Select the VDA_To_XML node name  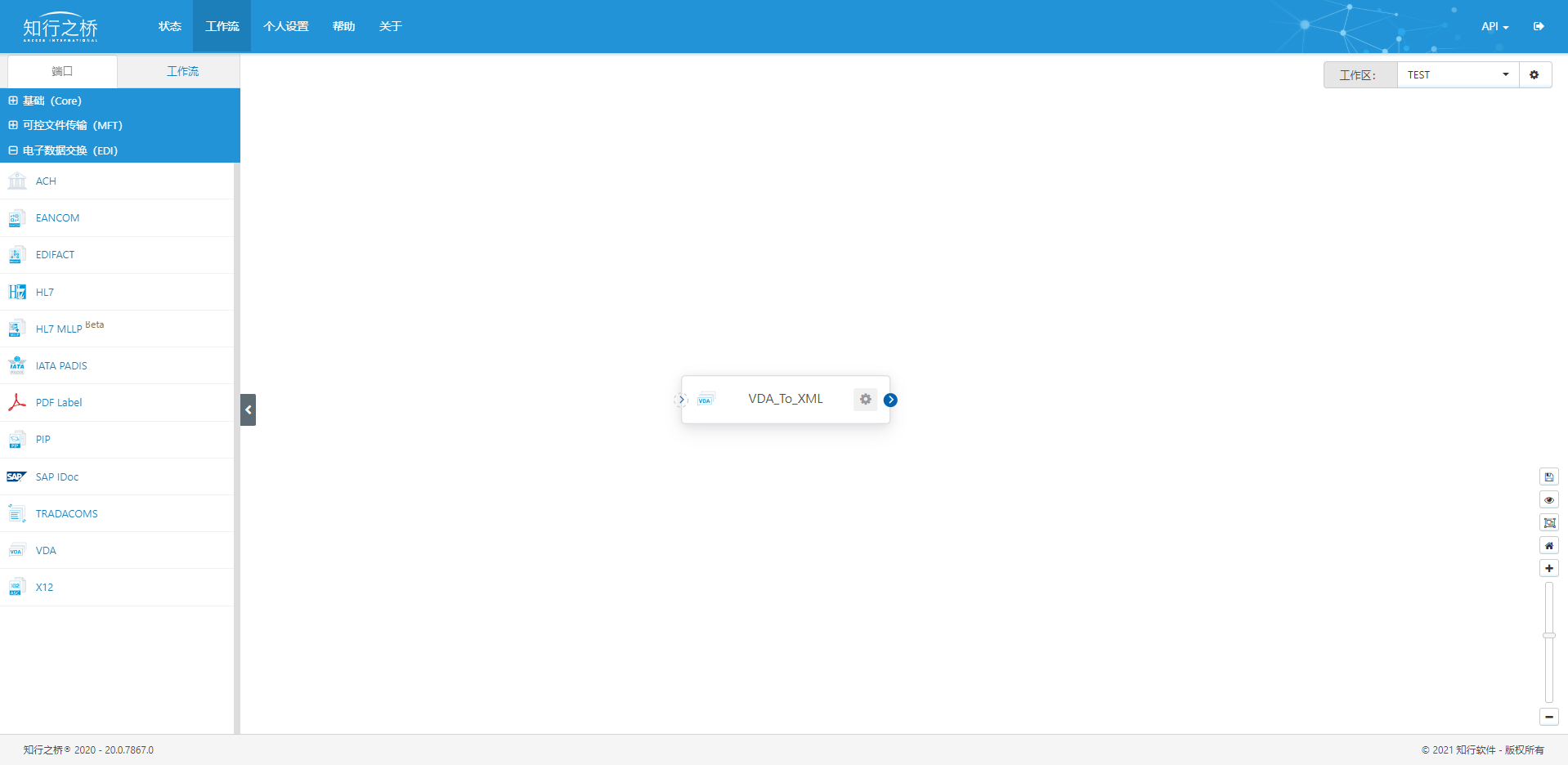click(x=786, y=399)
